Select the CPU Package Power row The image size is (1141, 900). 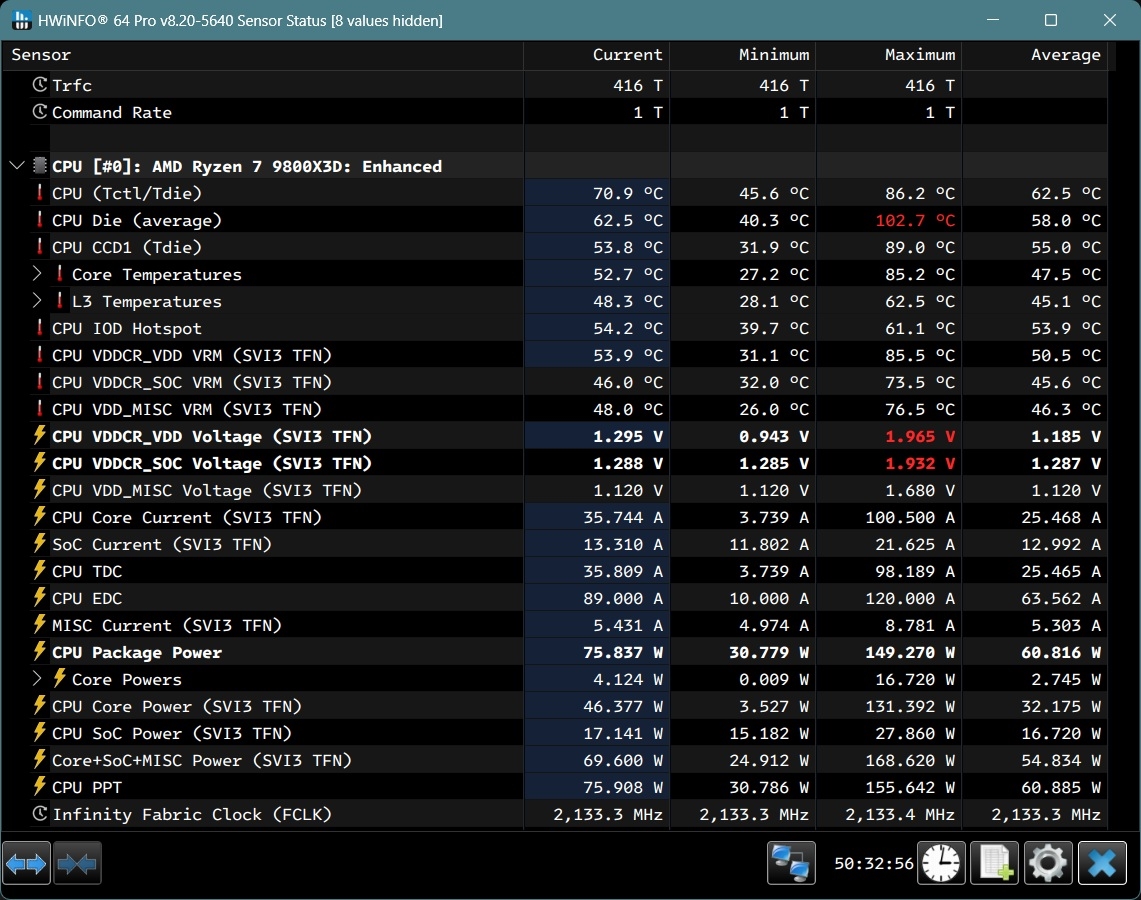[x=137, y=652]
